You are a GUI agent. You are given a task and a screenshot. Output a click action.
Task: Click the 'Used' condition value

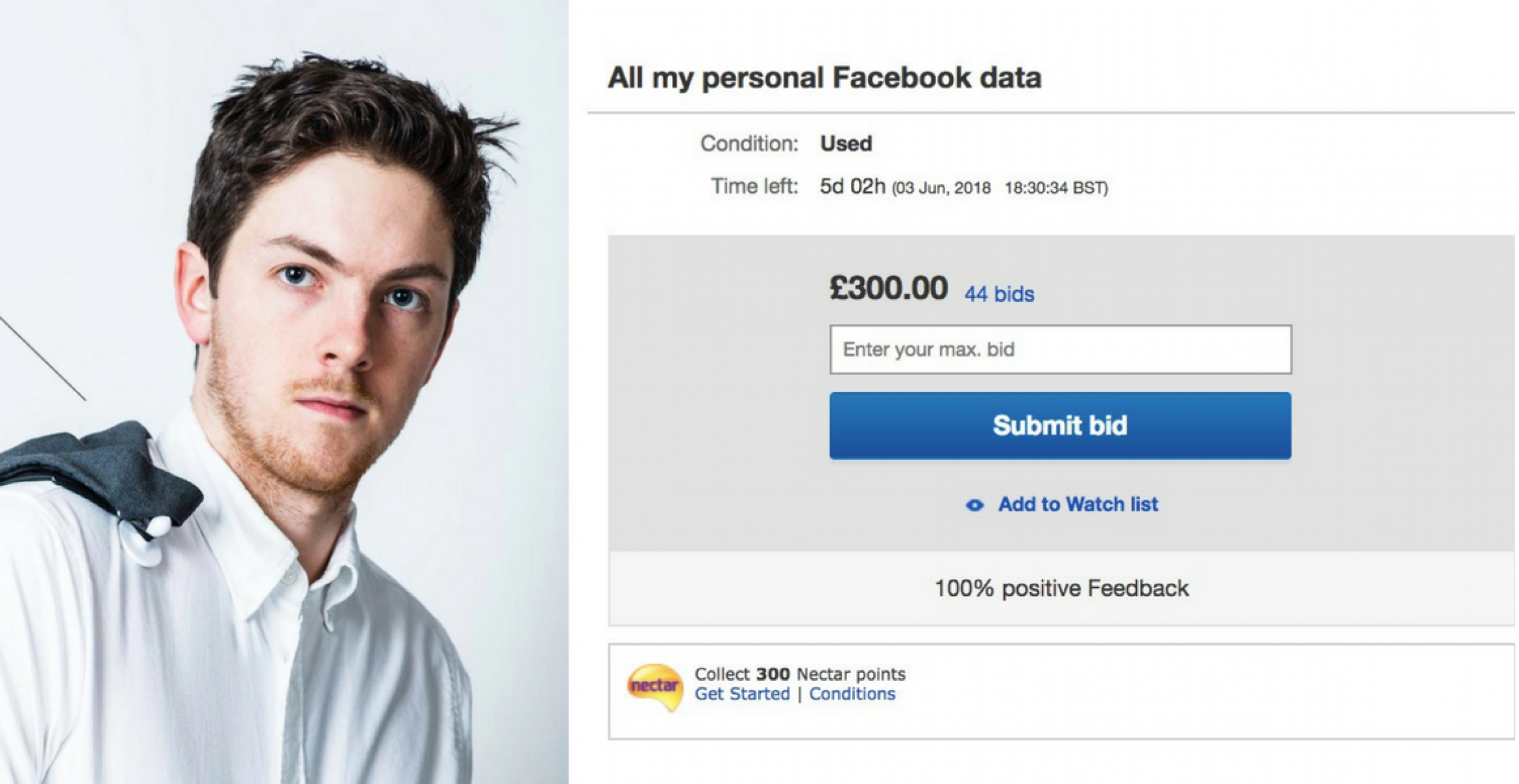pyautogui.click(x=846, y=143)
